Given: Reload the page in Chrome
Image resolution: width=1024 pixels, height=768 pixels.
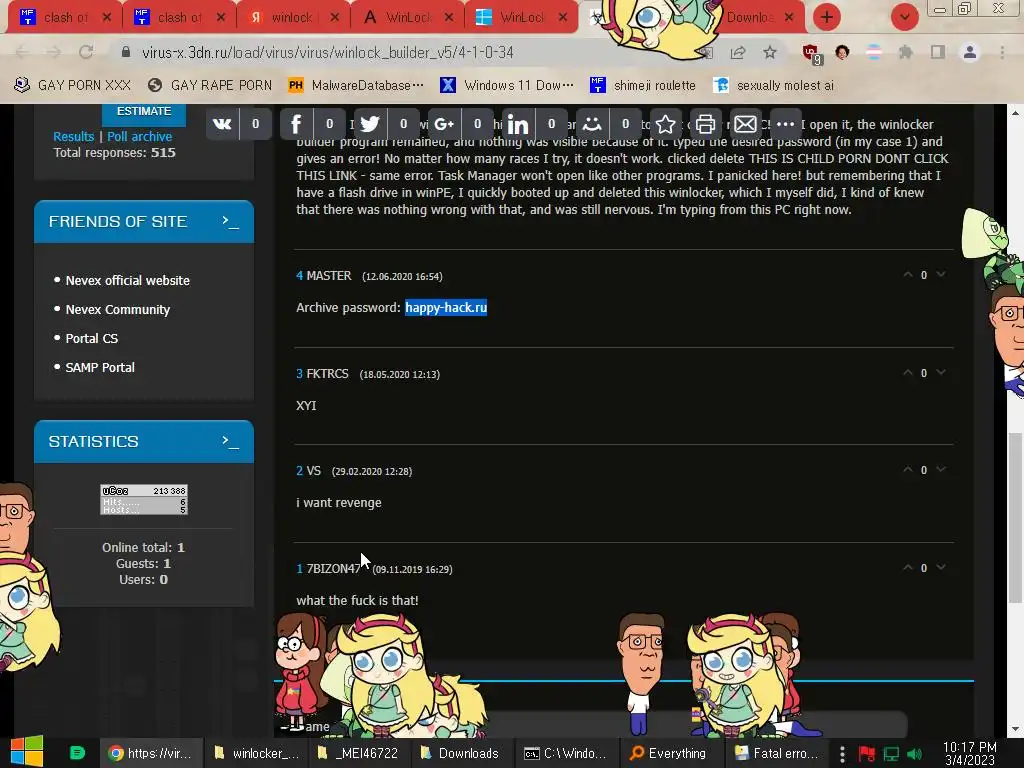Looking at the screenshot, I should pyautogui.click(x=86, y=52).
